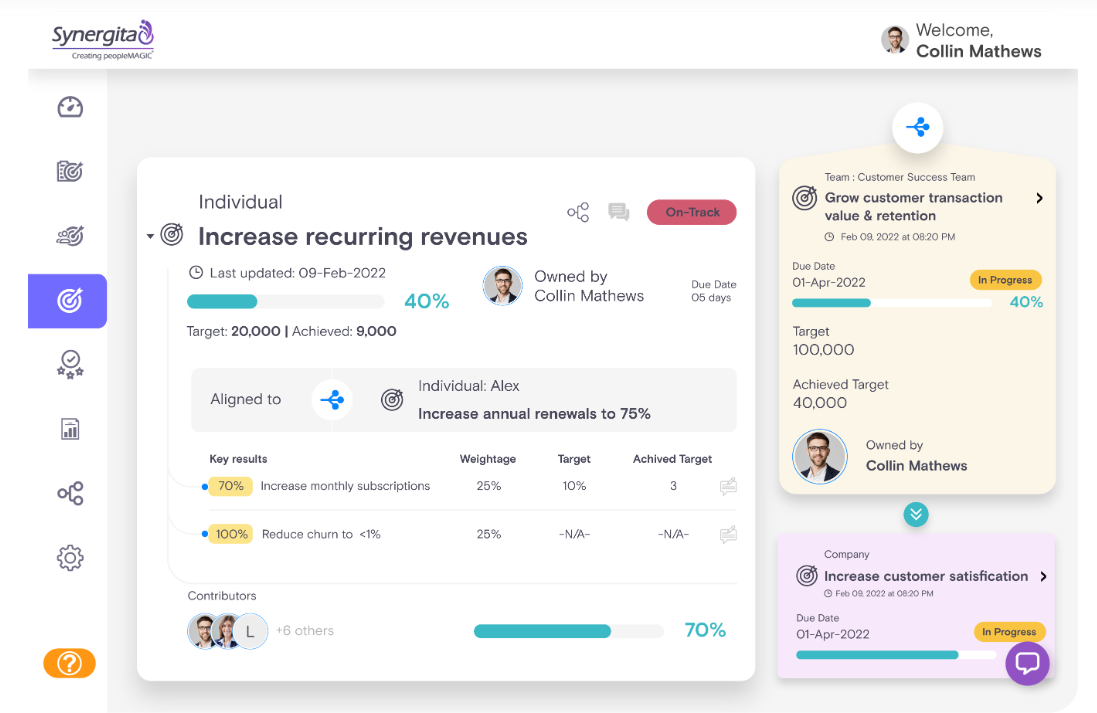Open the hand-holding-target icon in sidebar
The width and height of the screenshot is (1097, 713).
[70, 236]
